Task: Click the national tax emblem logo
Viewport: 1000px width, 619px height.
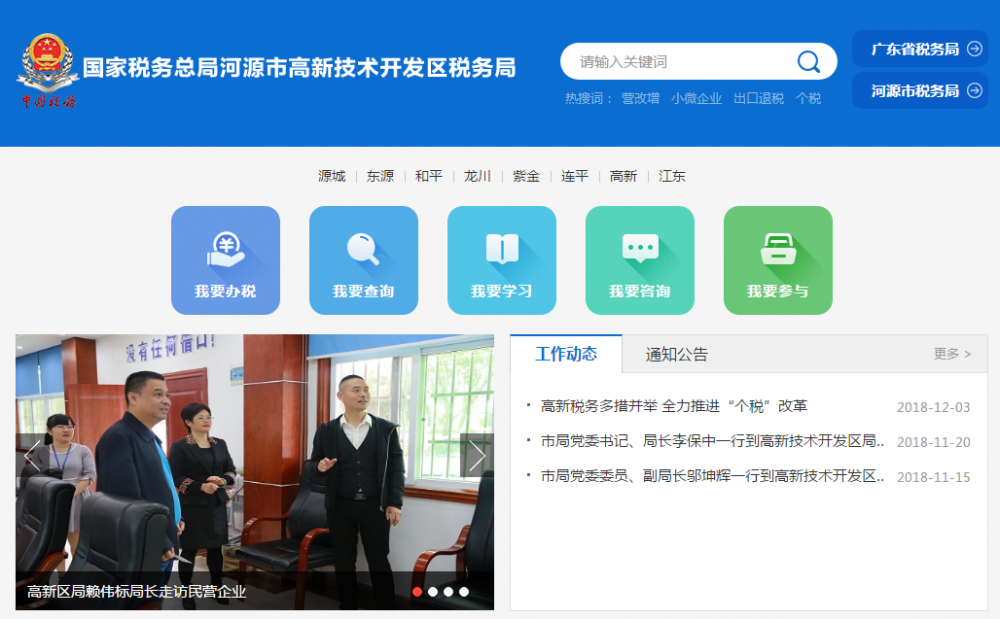Action: click(48, 62)
